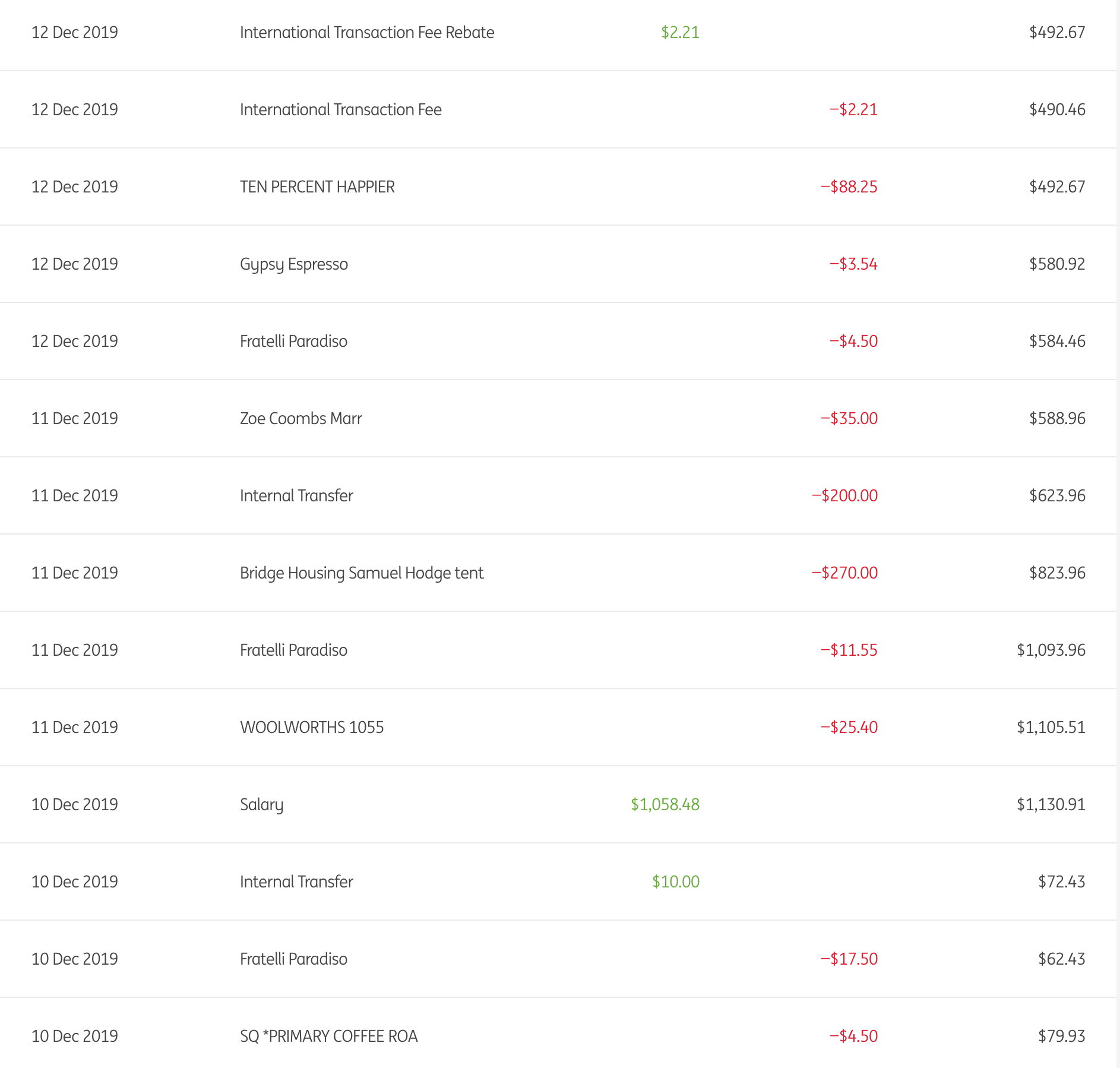Click the Gypsy Espresso transaction row
Viewport: 1120px width, 1068px height.
click(x=293, y=264)
